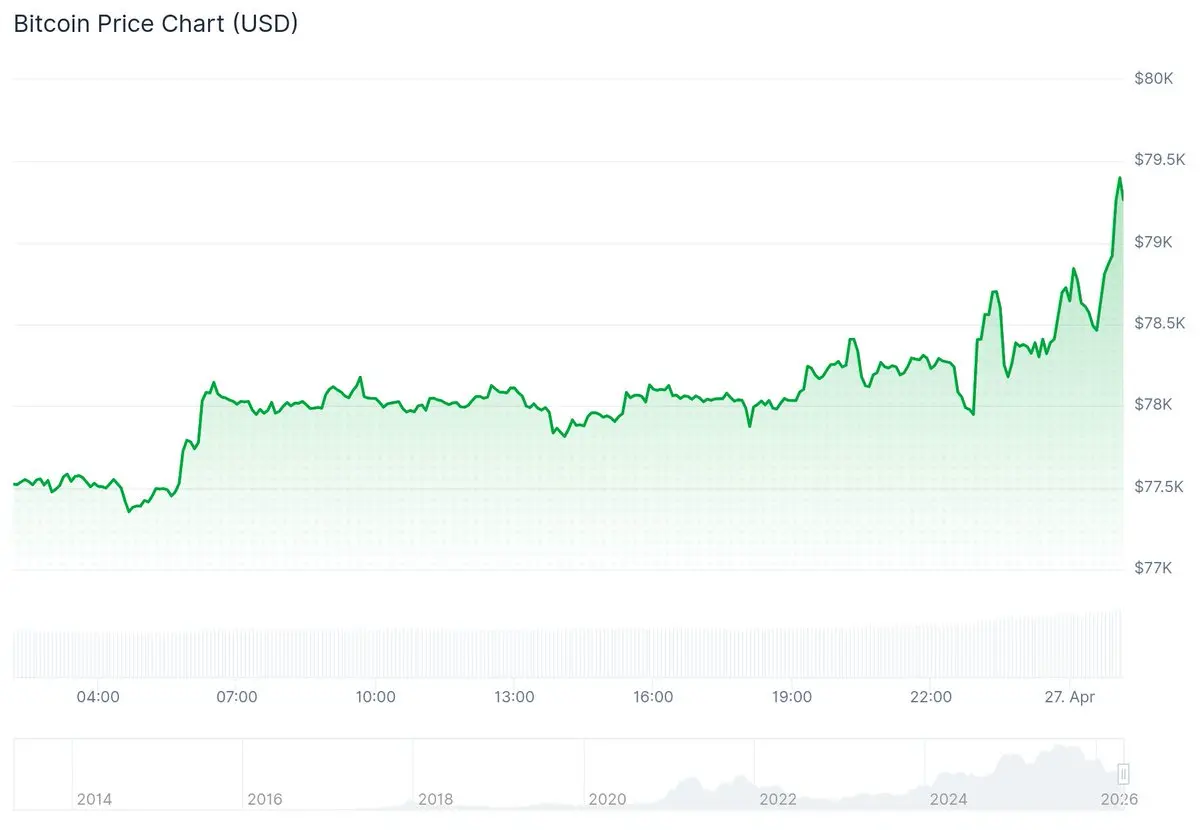The image size is (1200, 830).
Task: Select the 10:00 time axis label
Action: click(375, 697)
